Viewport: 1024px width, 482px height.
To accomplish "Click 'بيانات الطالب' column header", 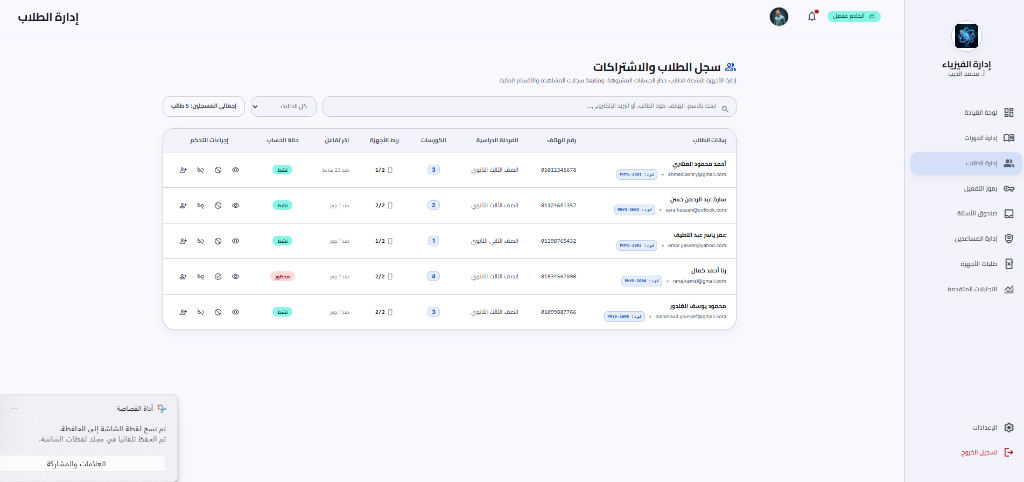I will coord(710,140).
